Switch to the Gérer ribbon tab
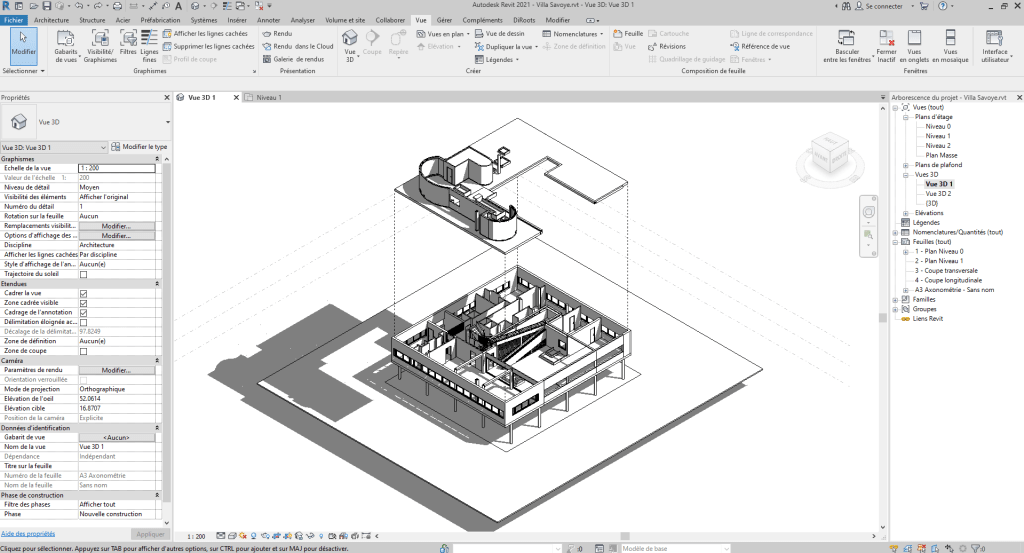The image size is (1024, 553). tap(444, 20)
